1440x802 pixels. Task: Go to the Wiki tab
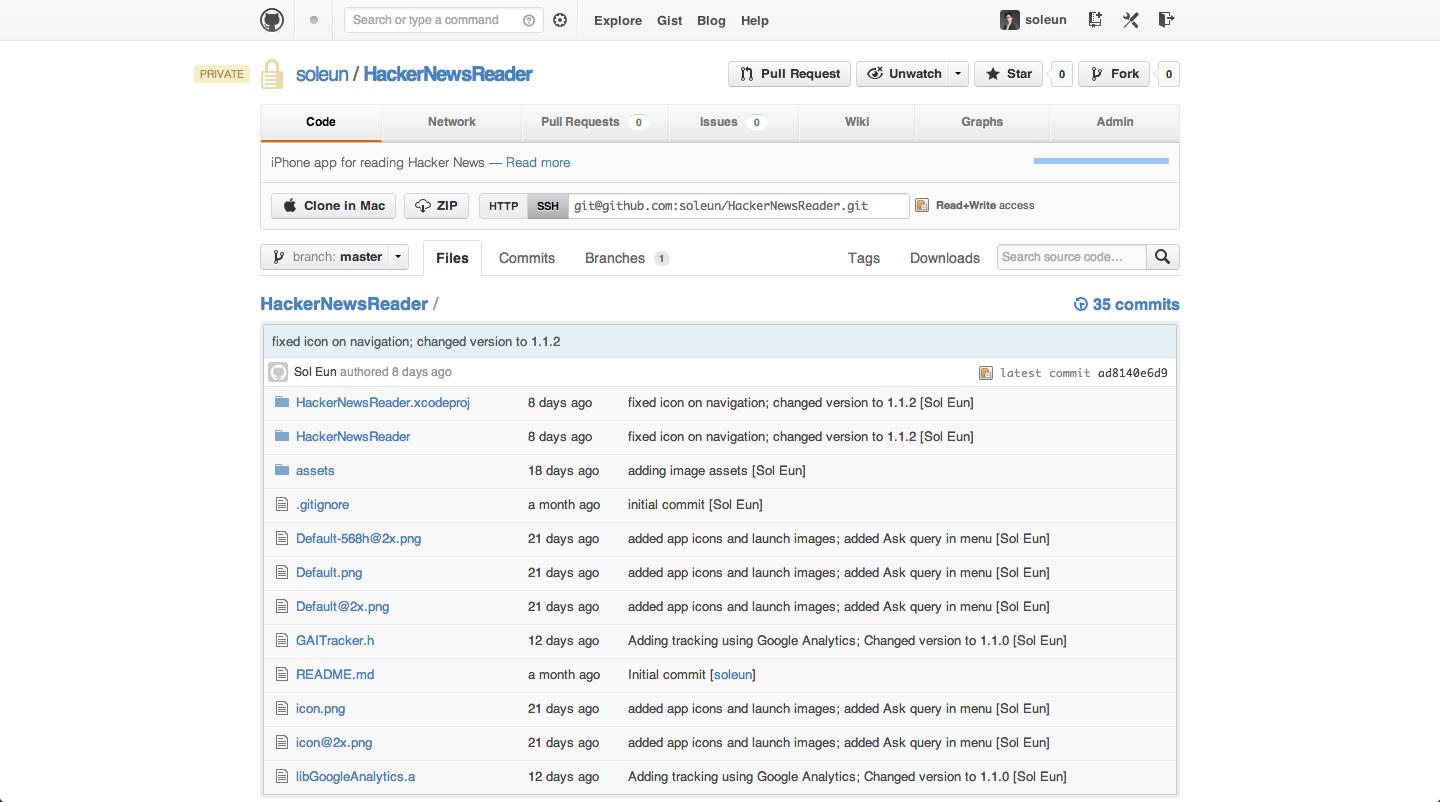[857, 122]
